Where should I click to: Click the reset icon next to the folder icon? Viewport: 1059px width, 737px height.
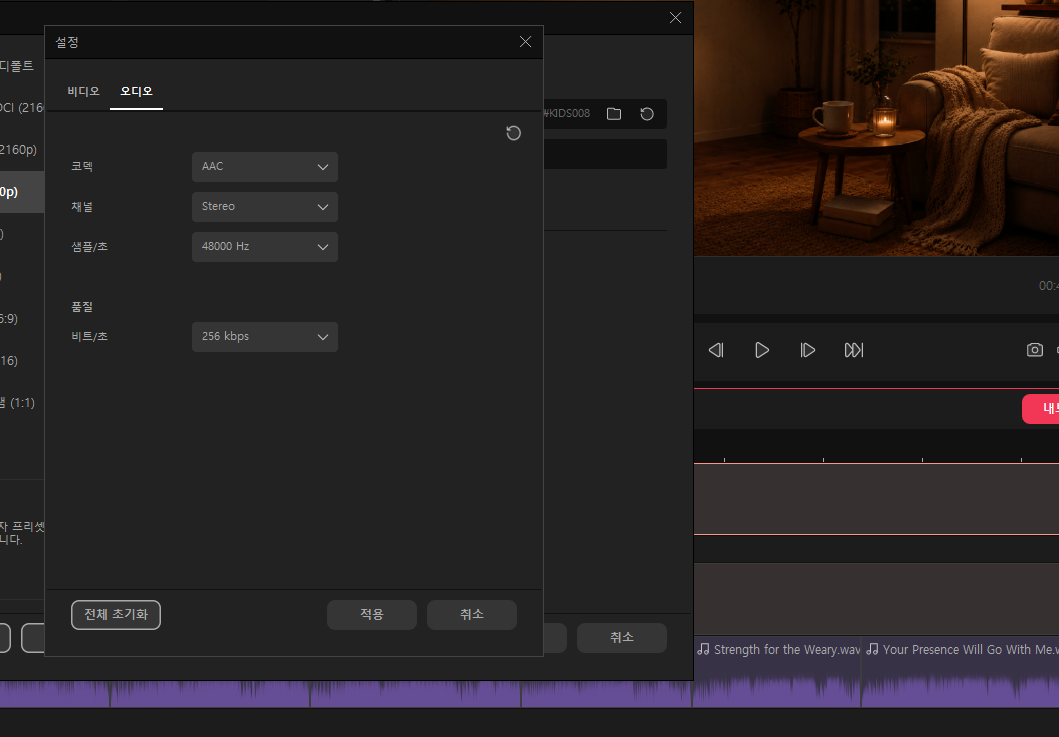(647, 113)
